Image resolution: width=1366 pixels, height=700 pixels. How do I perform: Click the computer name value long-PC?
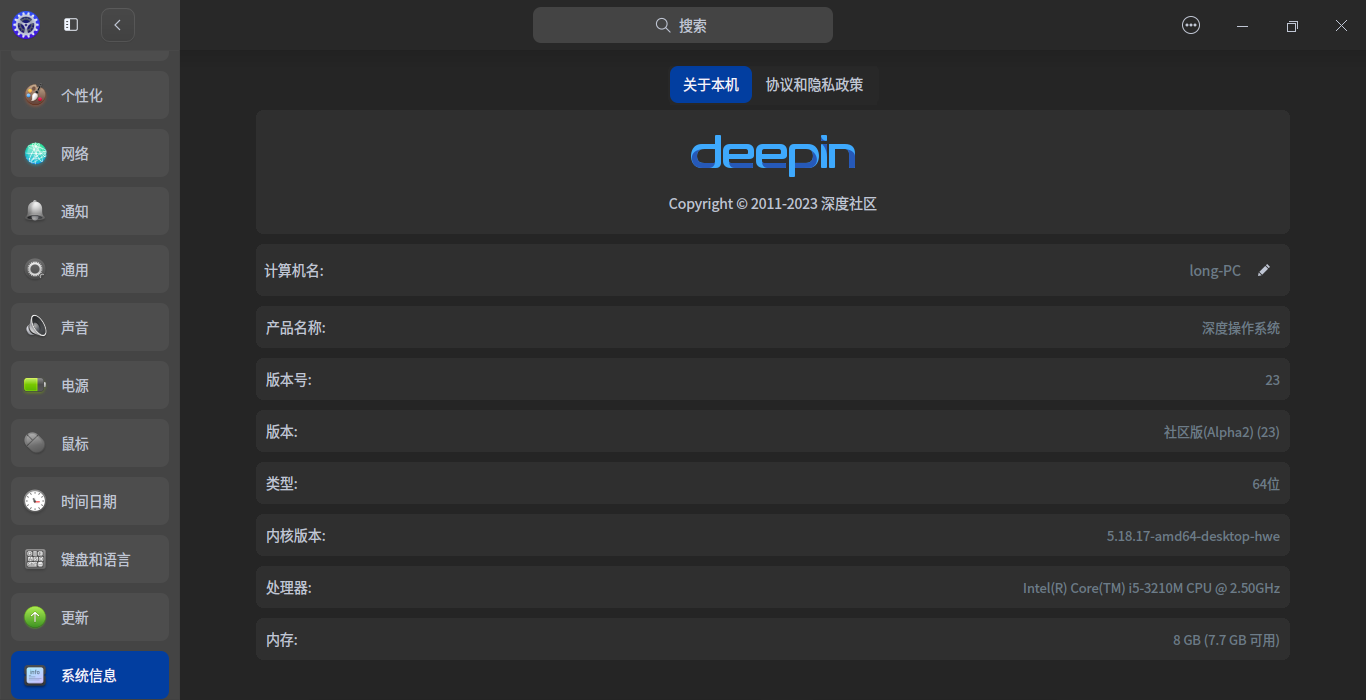(x=1215, y=270)
